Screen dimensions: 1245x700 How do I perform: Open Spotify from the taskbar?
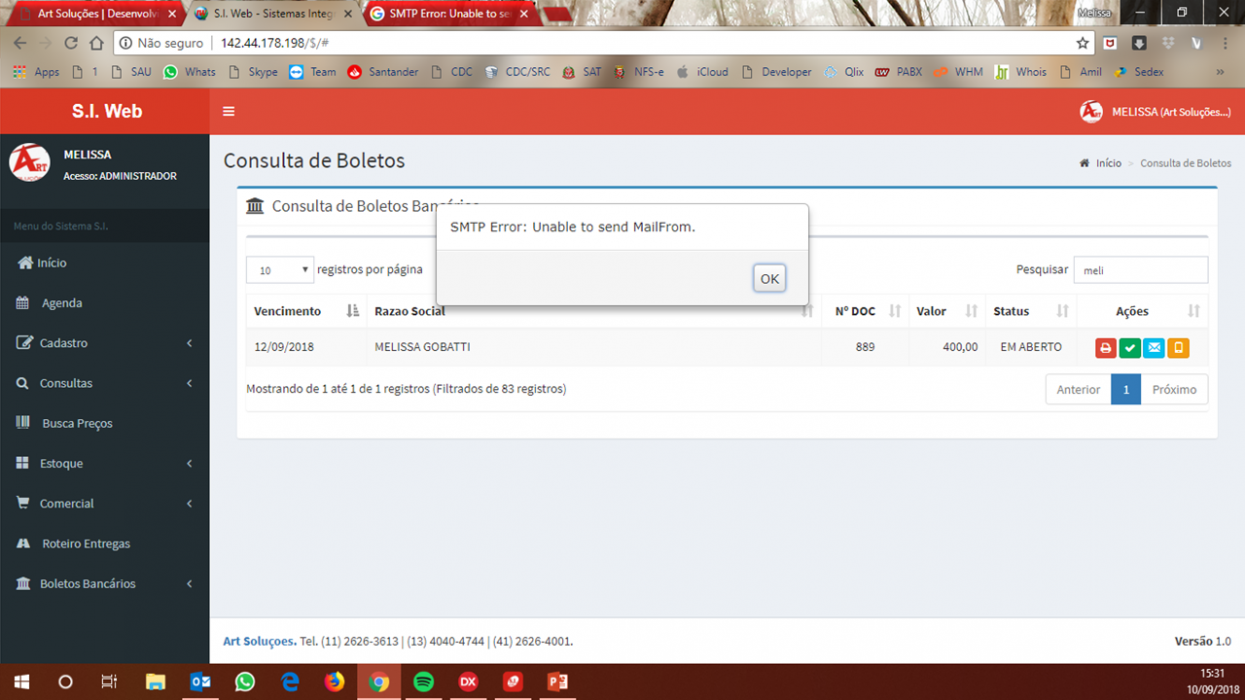[x=424, y=682]
